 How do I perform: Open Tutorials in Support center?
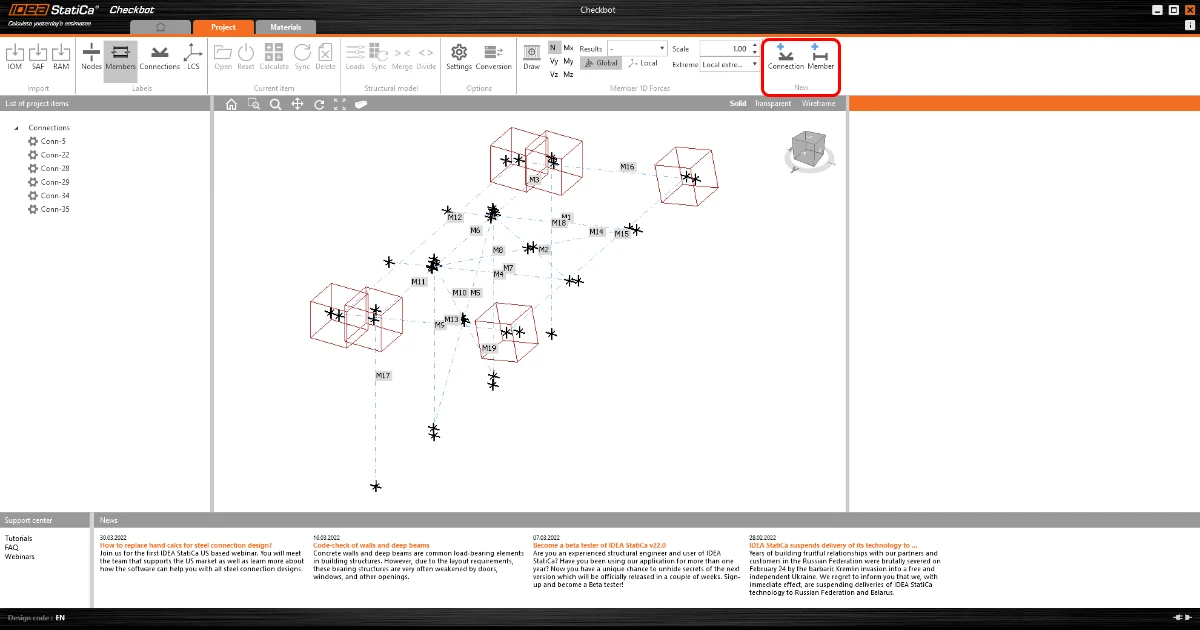[x=18, y=538]
